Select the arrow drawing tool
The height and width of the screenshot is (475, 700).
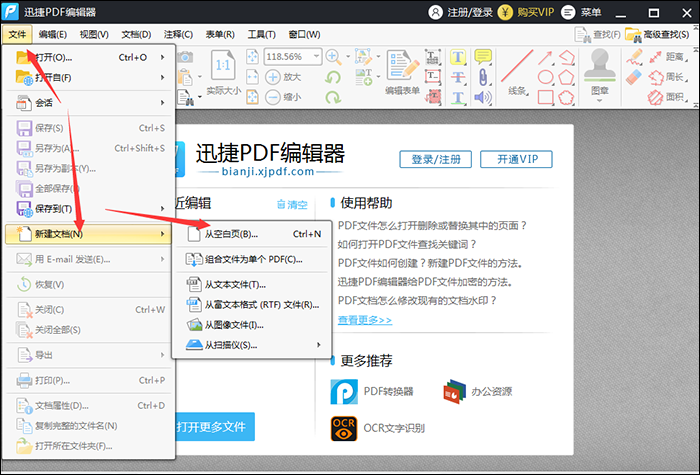coord(546,57)
